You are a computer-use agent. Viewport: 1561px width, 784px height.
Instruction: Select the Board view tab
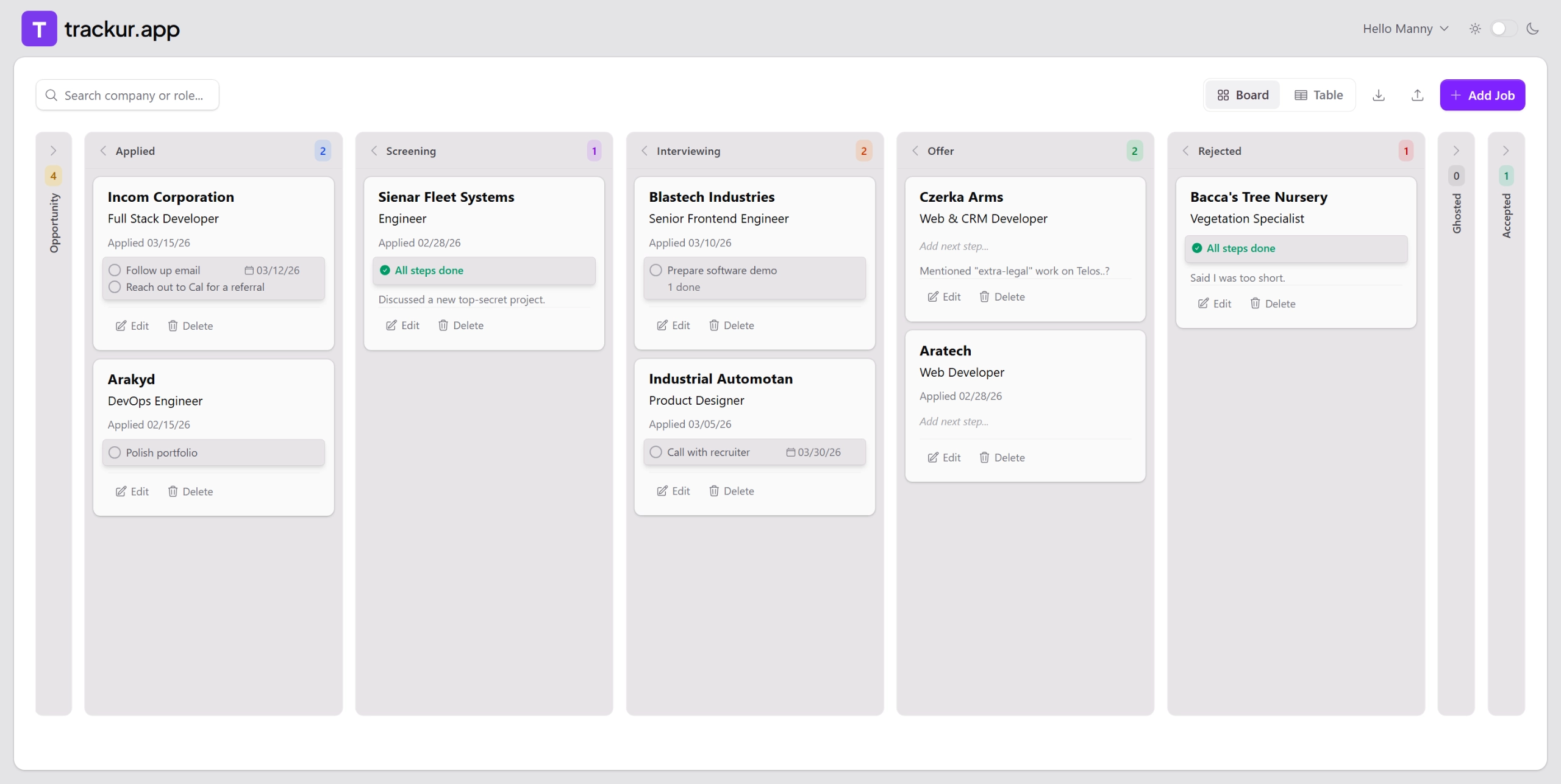tap(1242, 94)
